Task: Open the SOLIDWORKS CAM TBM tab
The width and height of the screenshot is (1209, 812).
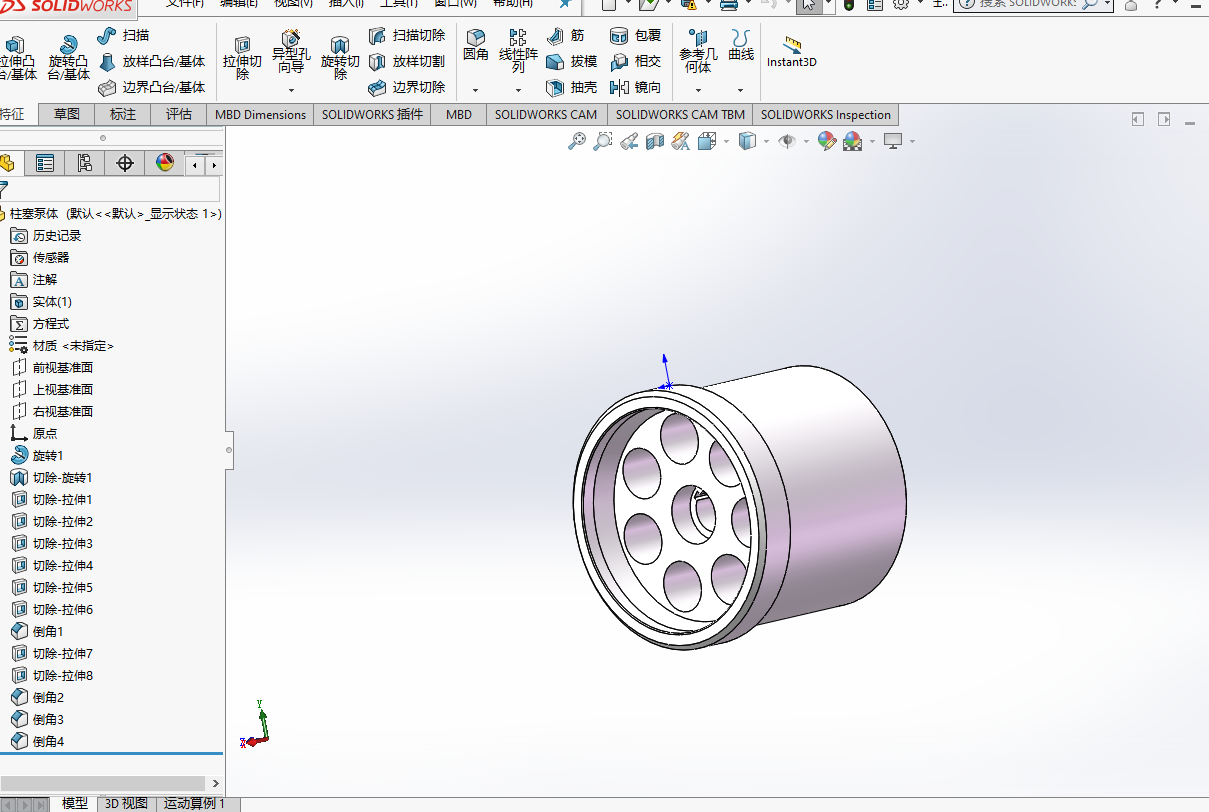Action: pyautogui.click(x=680, y=114)
